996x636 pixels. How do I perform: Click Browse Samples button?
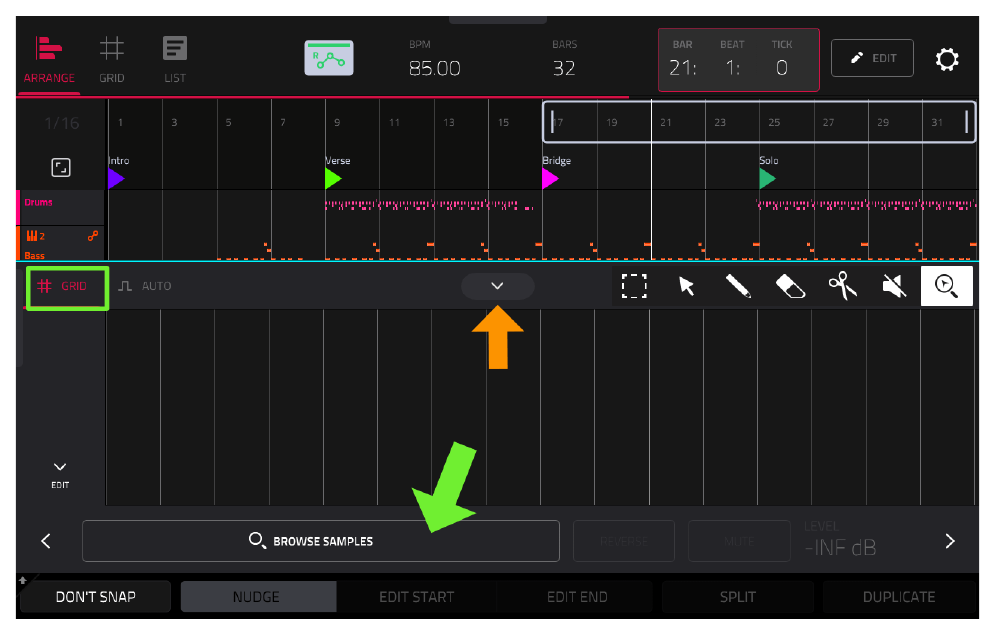pyautogui.click(x=321, y=541)
